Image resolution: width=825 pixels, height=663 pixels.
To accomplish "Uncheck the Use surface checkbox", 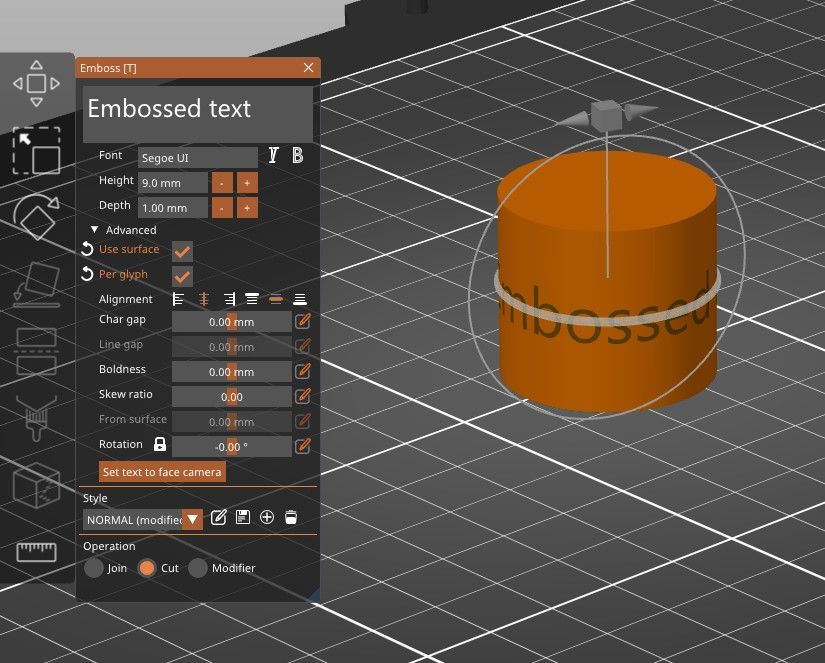I will [x=182, y=252].
